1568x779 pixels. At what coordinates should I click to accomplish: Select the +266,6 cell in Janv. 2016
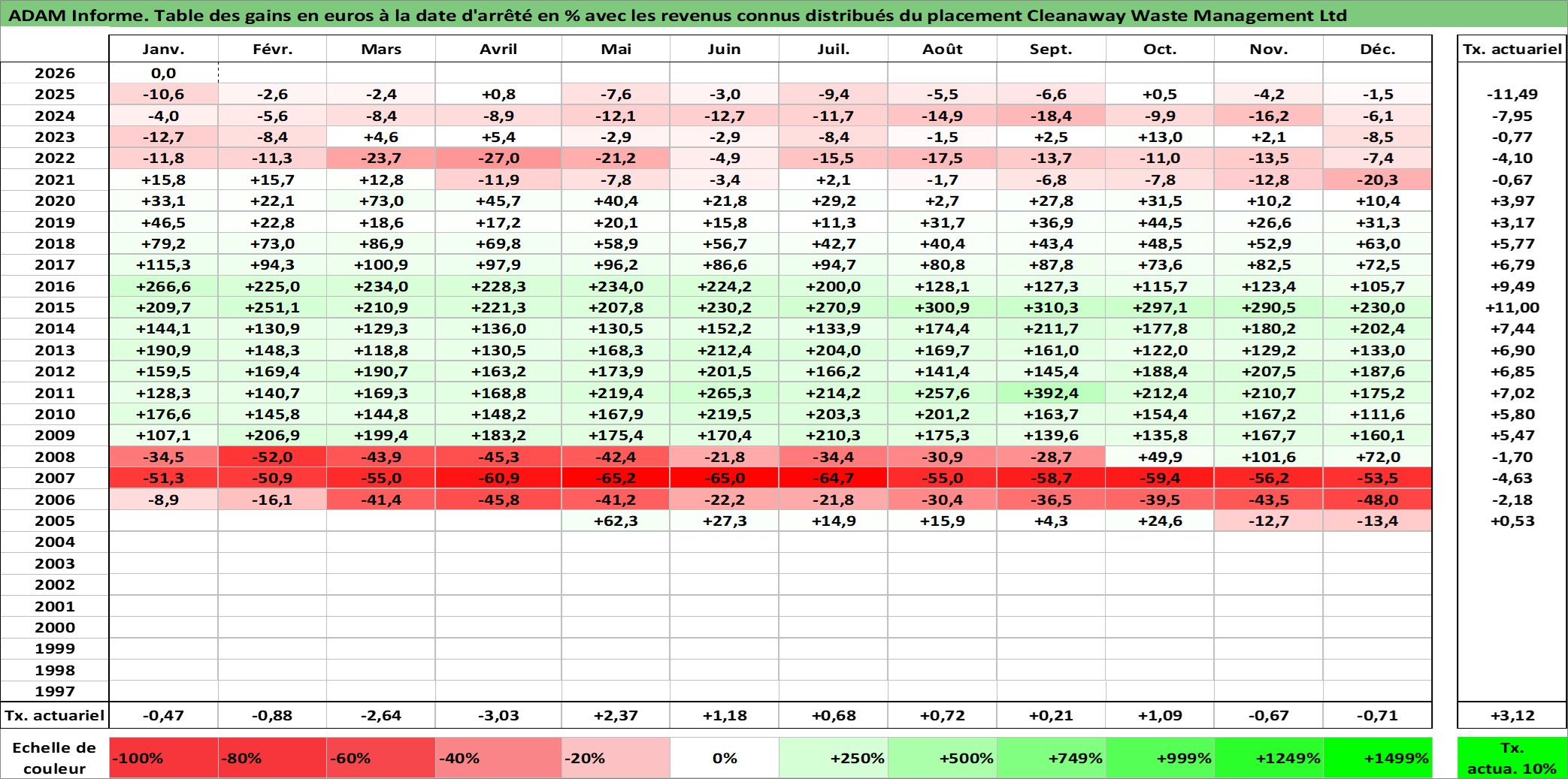tap(163, 286)
